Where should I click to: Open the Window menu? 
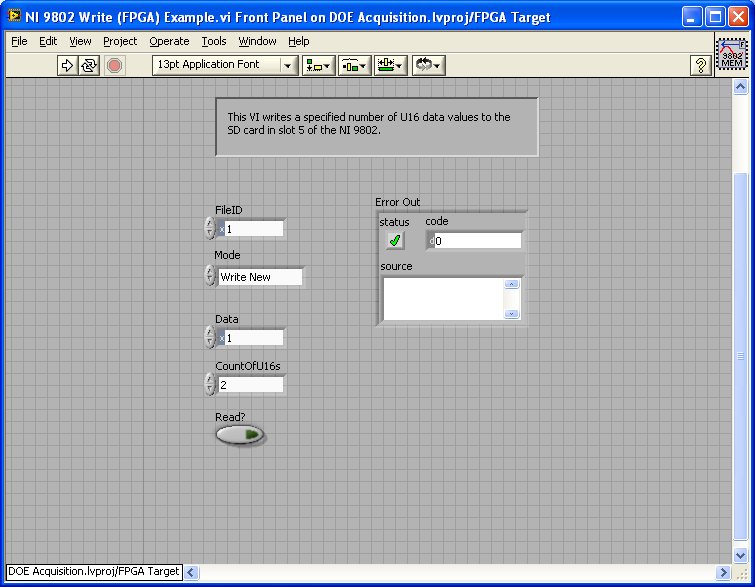pyautogui.click(x=257, y=41)
